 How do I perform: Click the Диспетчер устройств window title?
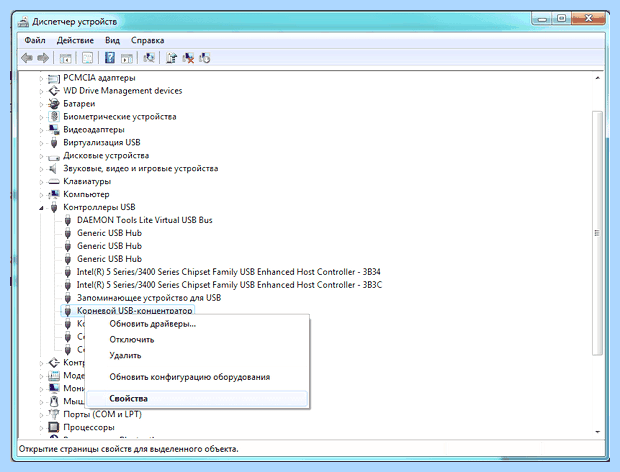tap(74, 22)
